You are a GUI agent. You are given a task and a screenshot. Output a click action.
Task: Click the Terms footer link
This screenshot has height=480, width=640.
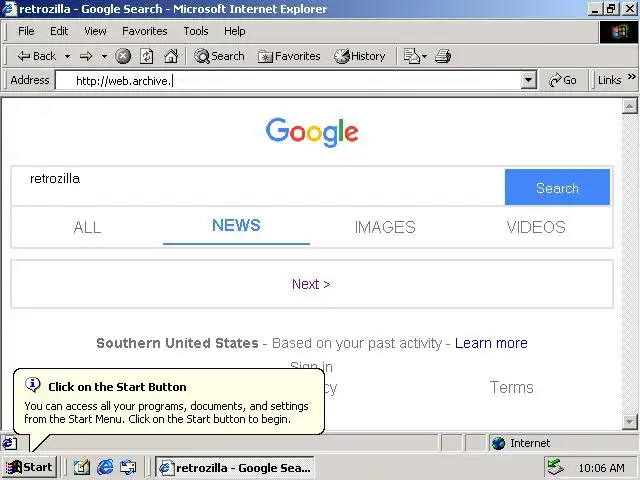tap(511, 387)
